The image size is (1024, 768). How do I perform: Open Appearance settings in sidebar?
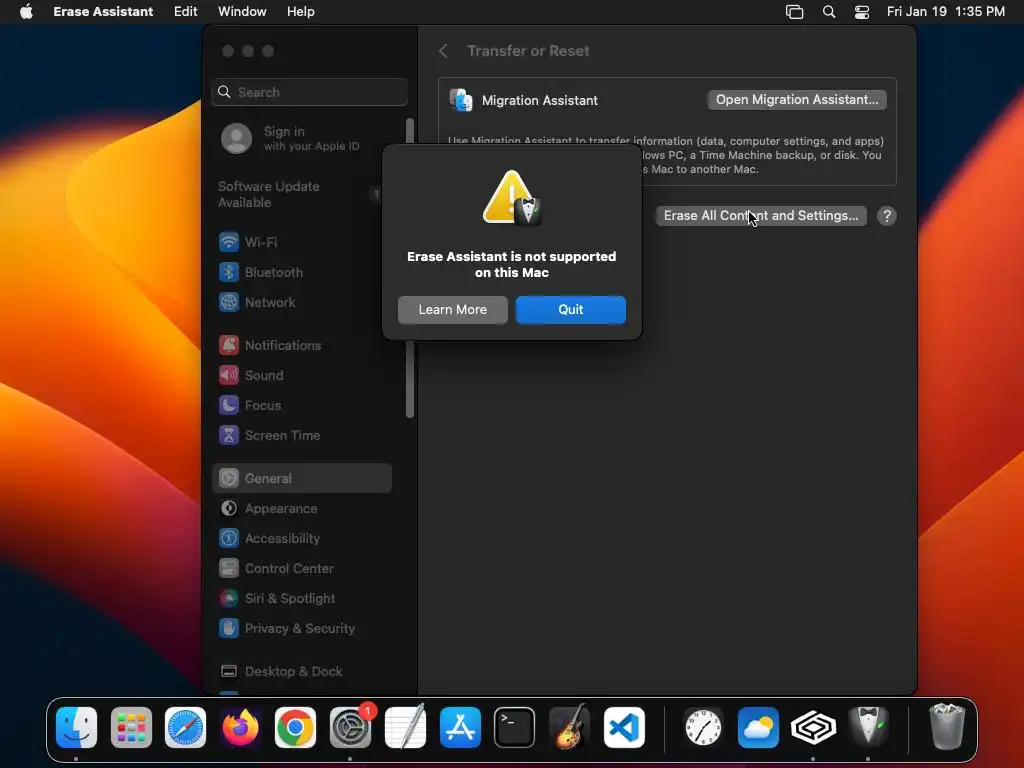[302, 509]
